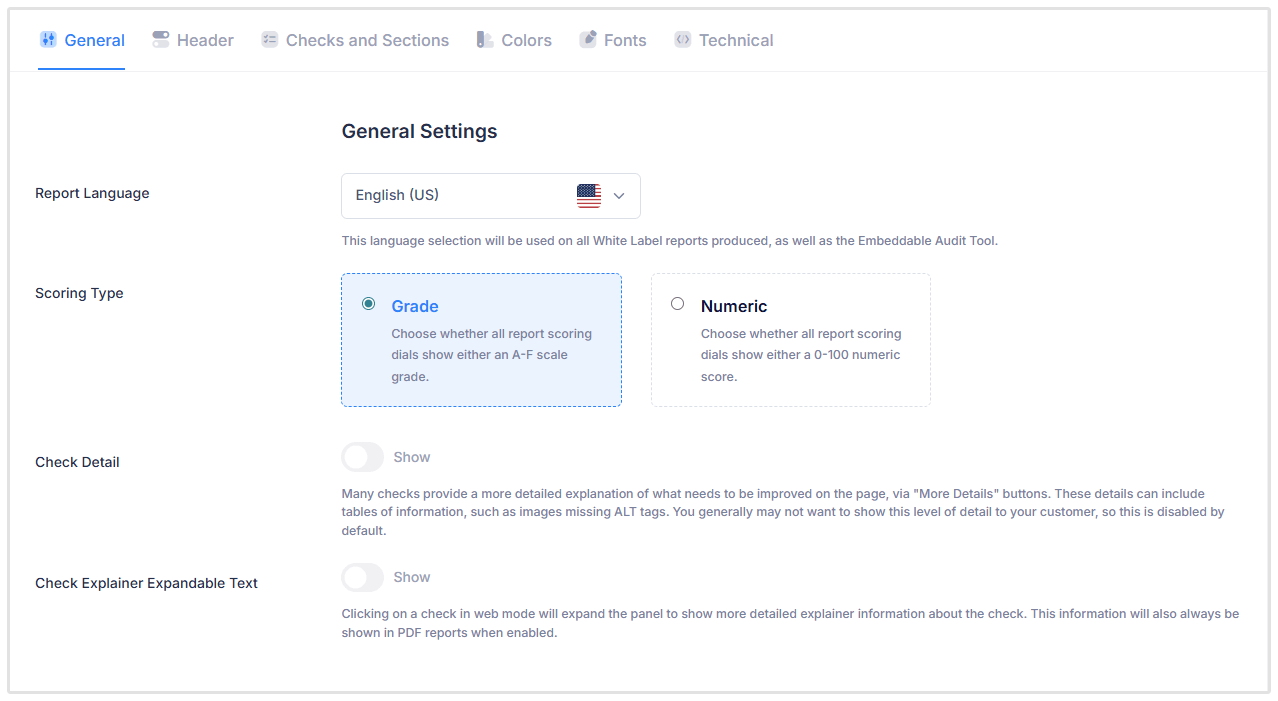The height and width of the screenshot is (701, 1278).
Task: Switch to the Header tab
Action: (205, 40)
